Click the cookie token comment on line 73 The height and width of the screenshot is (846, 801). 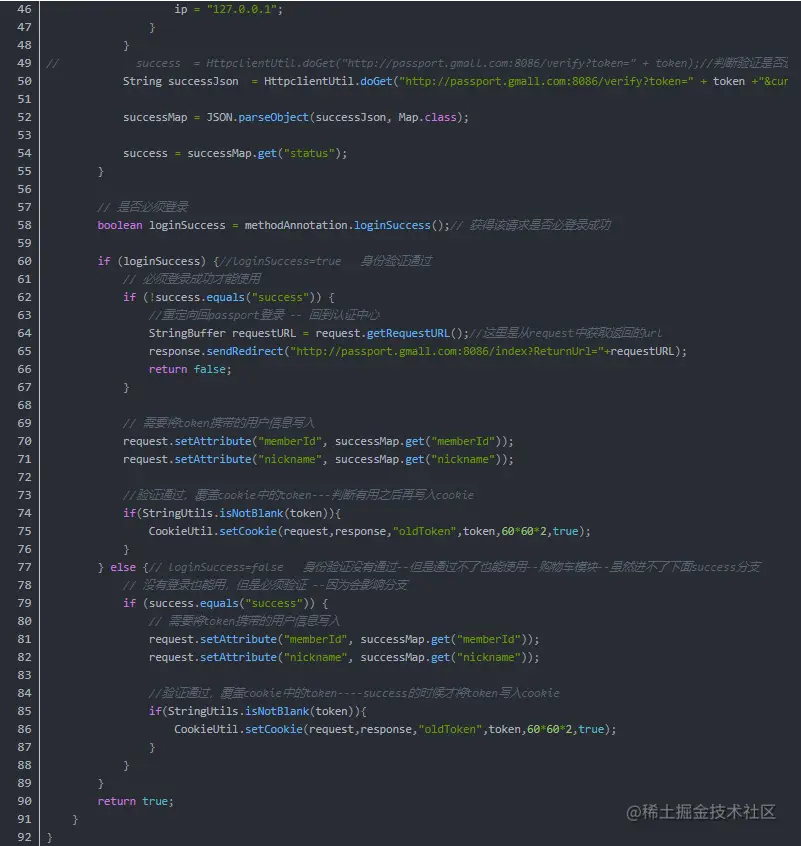[x=298, y=495]
